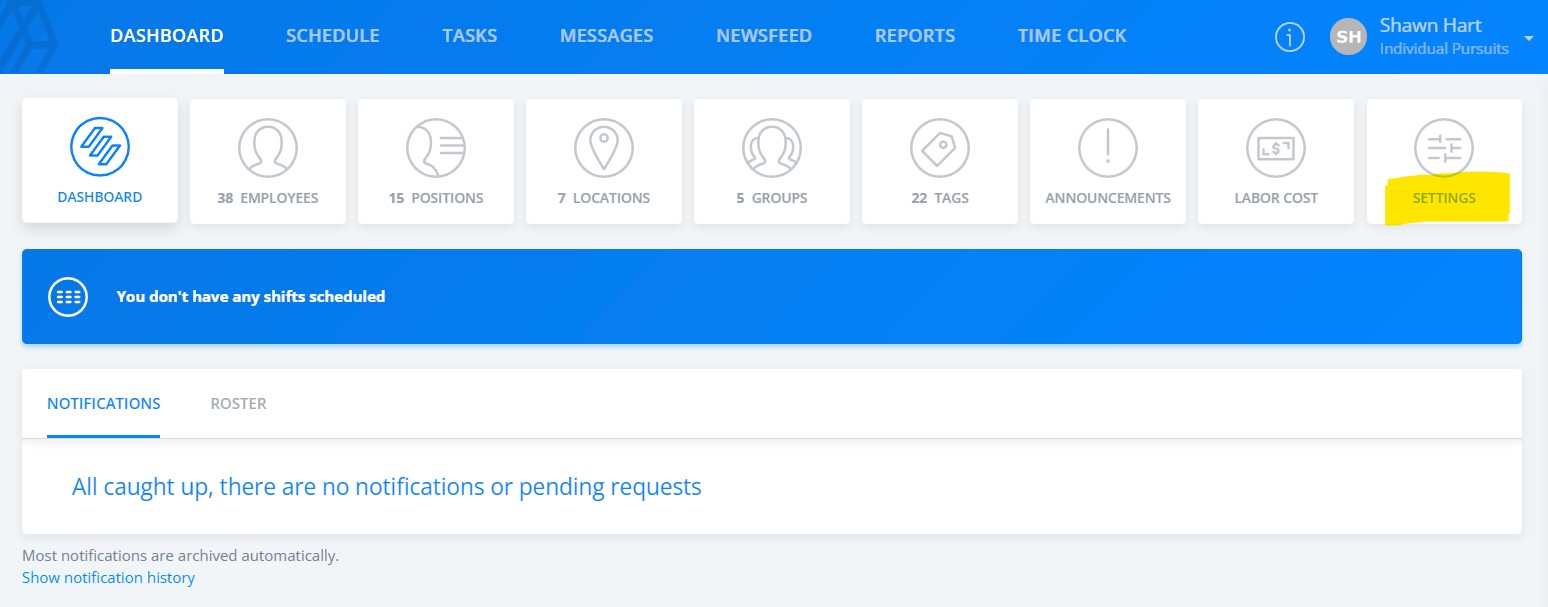Click 'All caught up' notifications message
The width and height of the screenshot is (1548, 607).
coord(387,487)
